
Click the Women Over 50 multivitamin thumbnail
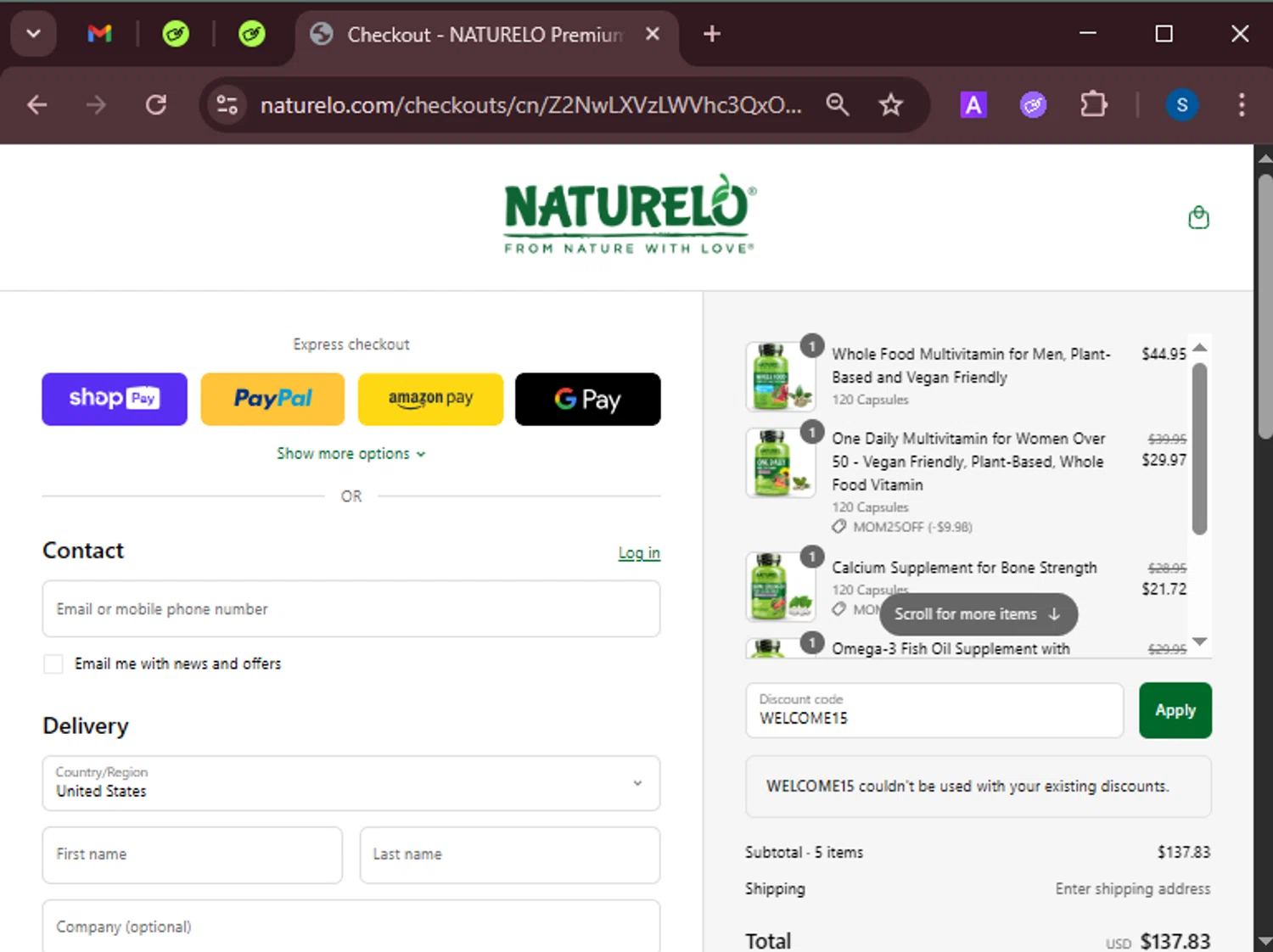click(x=780, y=462)
